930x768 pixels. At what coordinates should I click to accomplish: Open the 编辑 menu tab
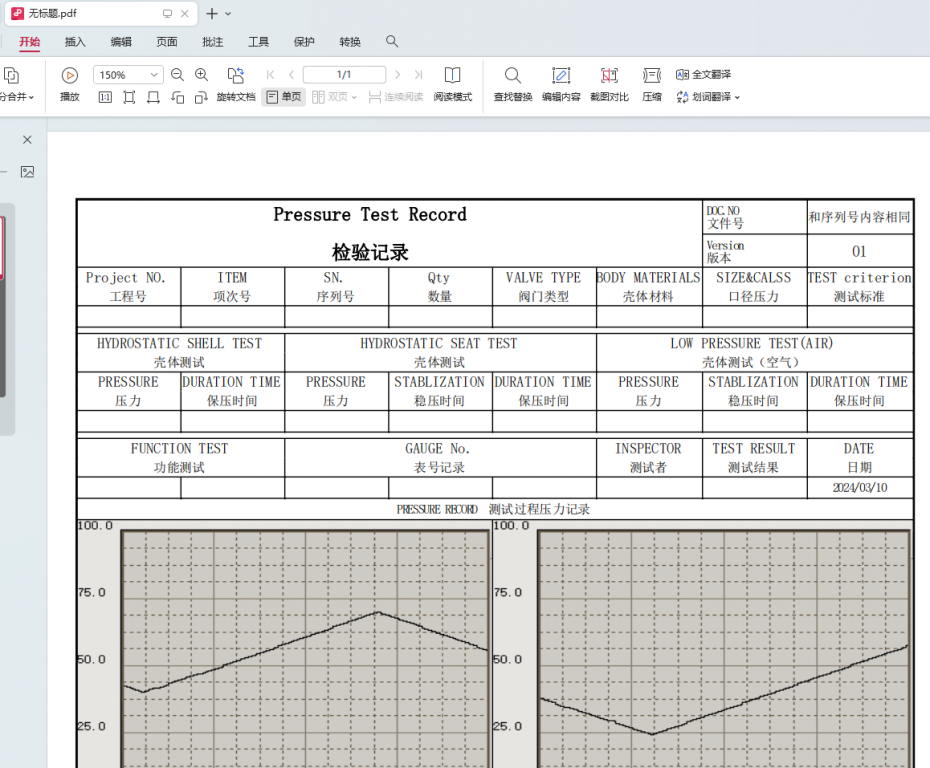[121, 42]
